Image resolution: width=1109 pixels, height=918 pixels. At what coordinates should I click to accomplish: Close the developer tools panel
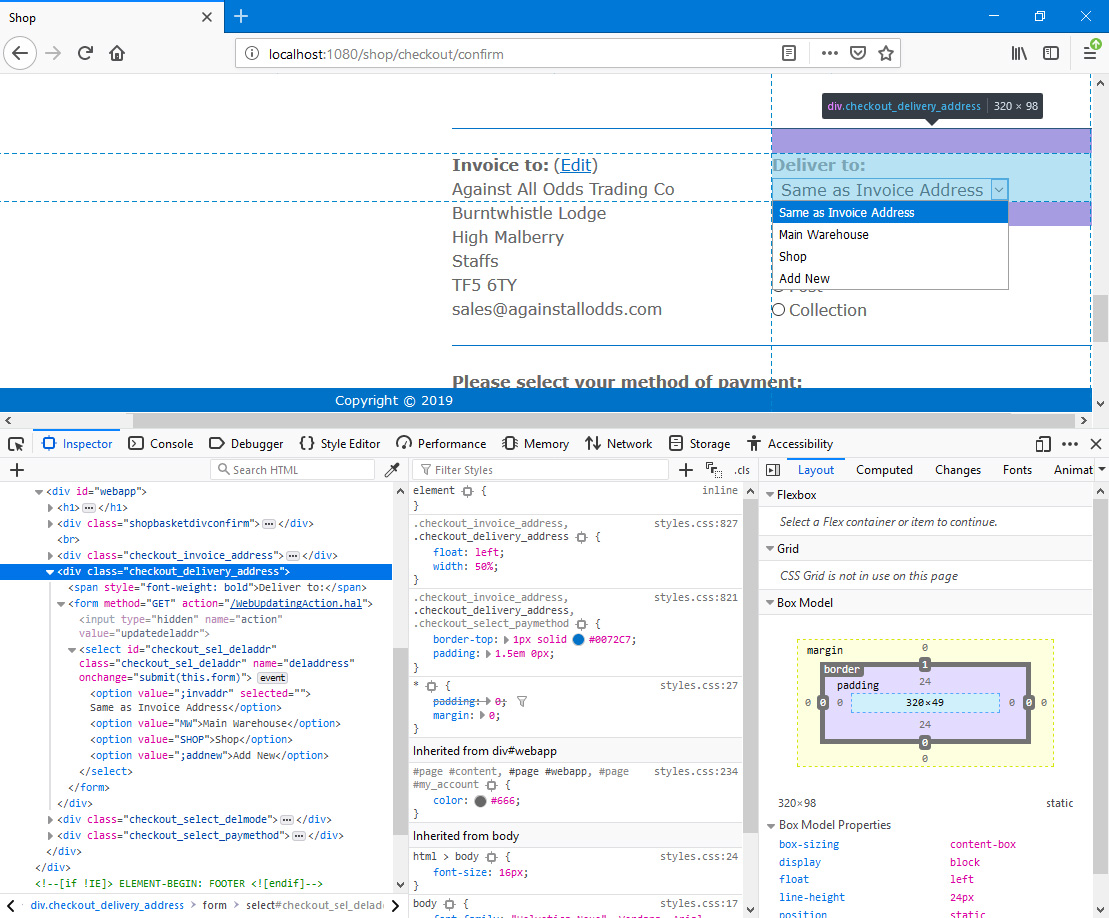1095,444
